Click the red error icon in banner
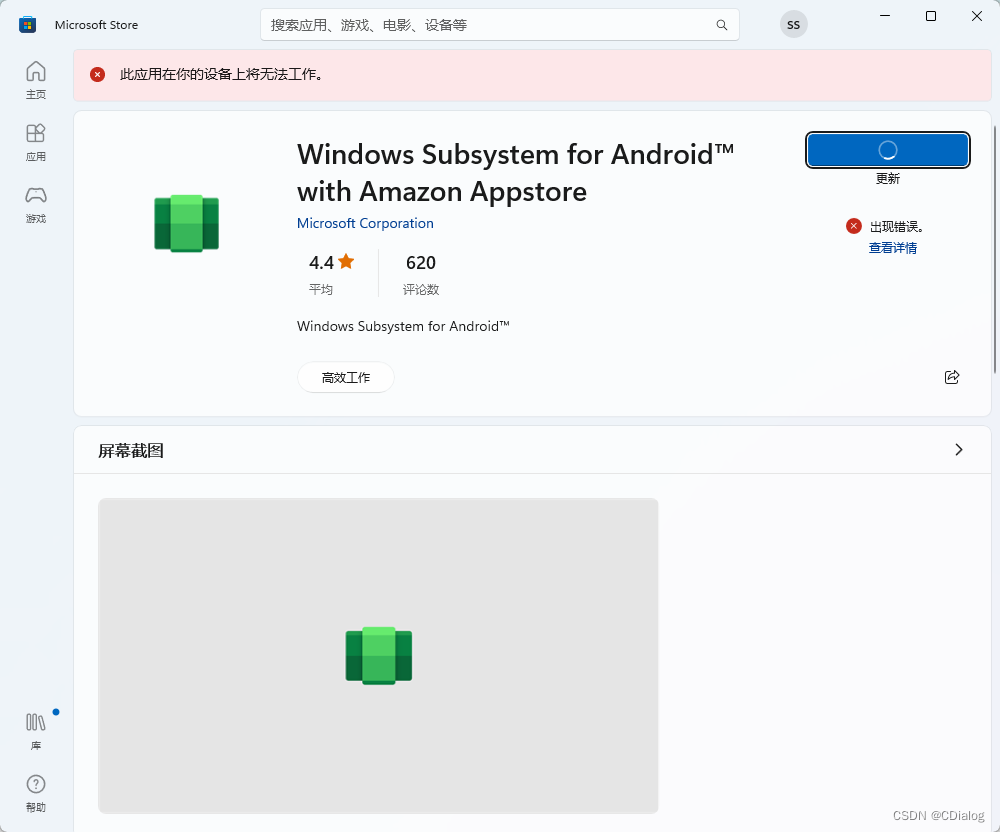1000x832 pixels. click(x=98, y=75)
